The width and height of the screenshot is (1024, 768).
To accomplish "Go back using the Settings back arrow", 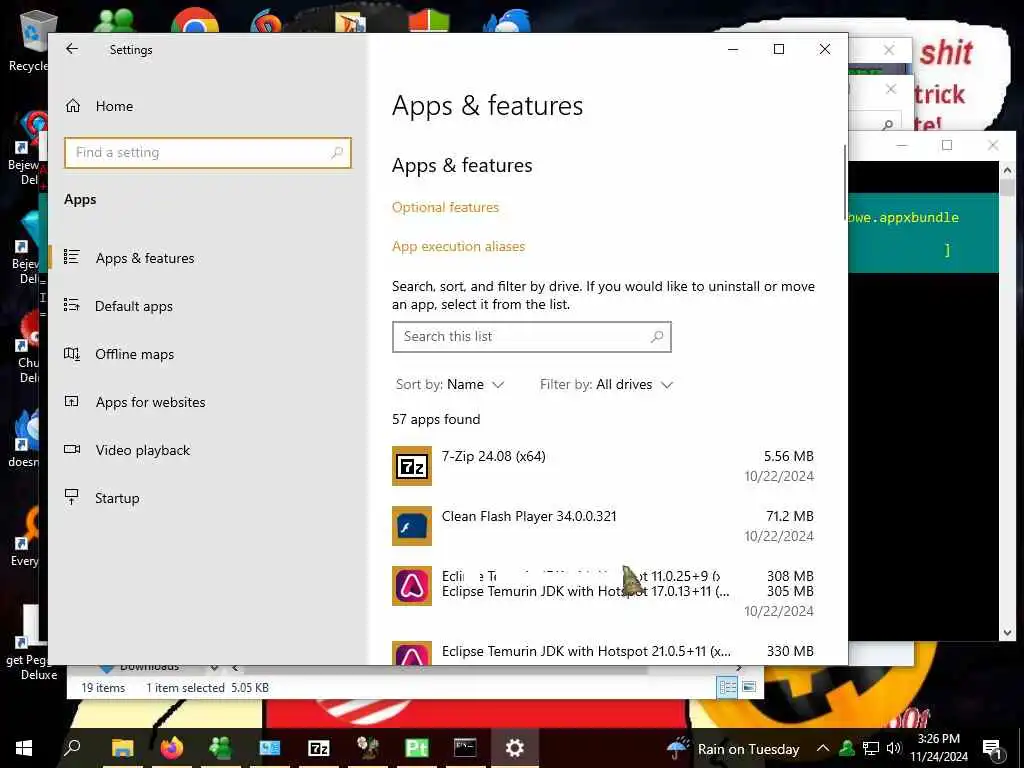I will (72, 49).
